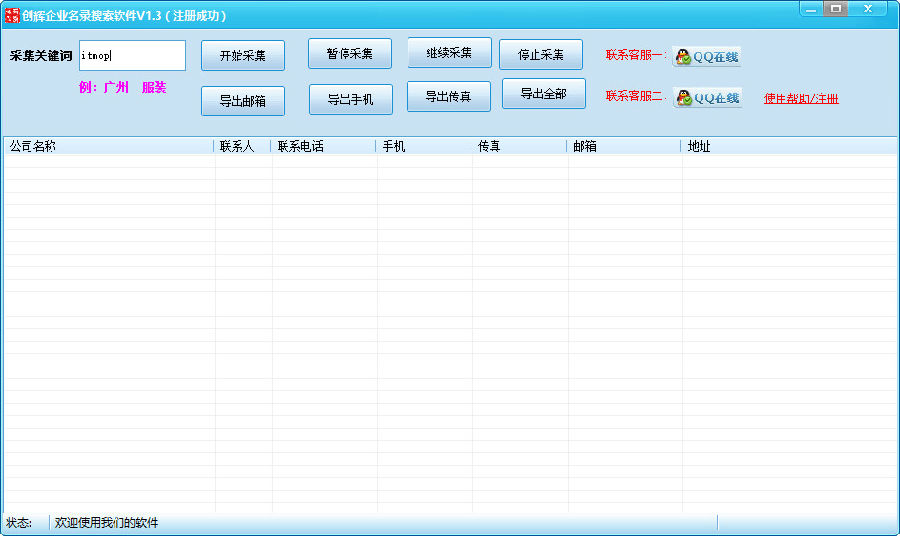Sort by 公司名称 column header

coord(108,146)
